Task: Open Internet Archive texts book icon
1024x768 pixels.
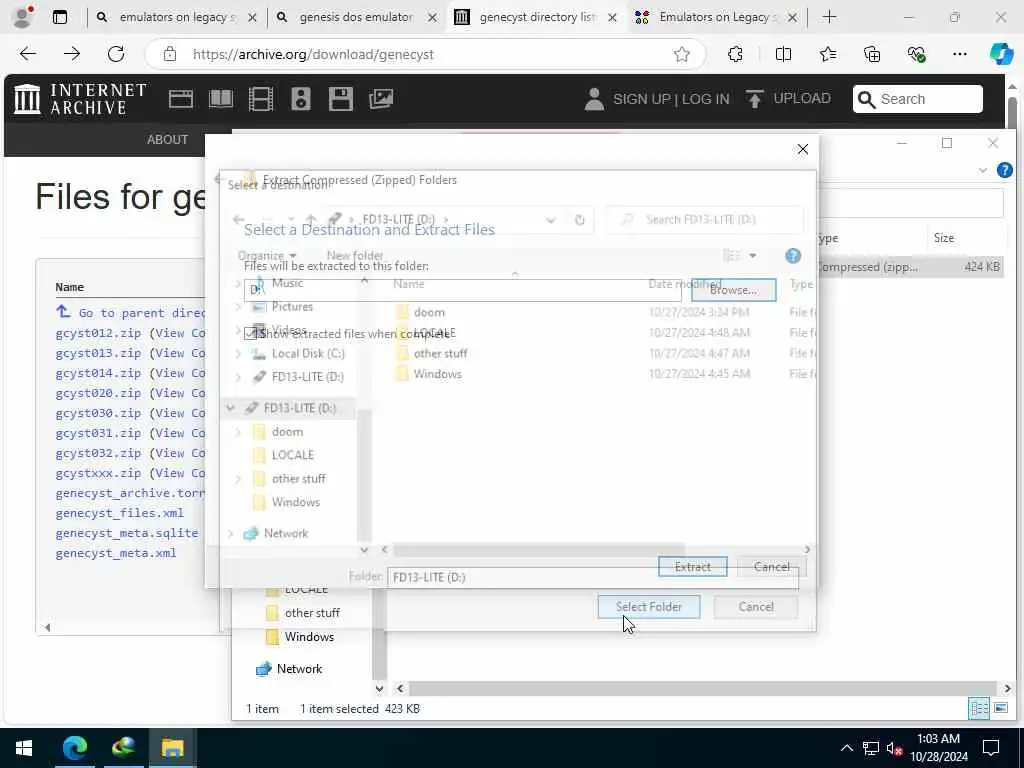Action: coord(221,99)
